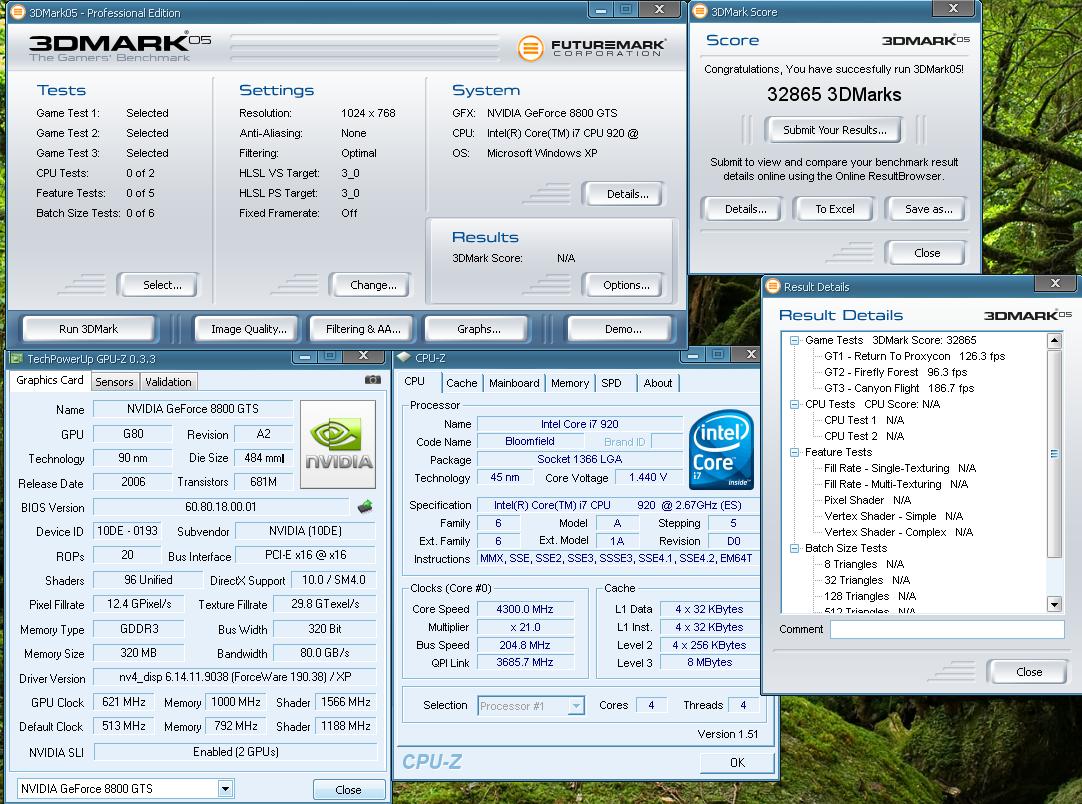
Task: Switch to the Sensors tab in GPU-Z
Action: 115,382
